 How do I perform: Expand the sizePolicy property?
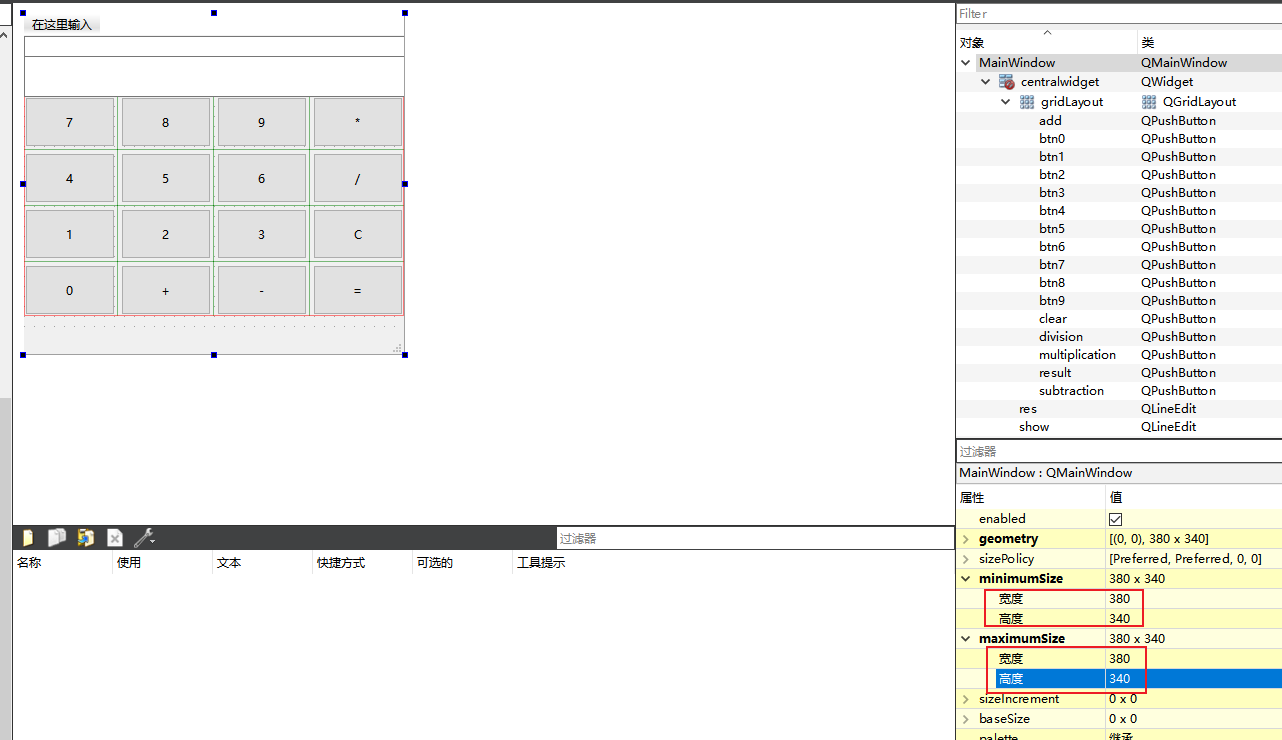(x=966, y=559)
